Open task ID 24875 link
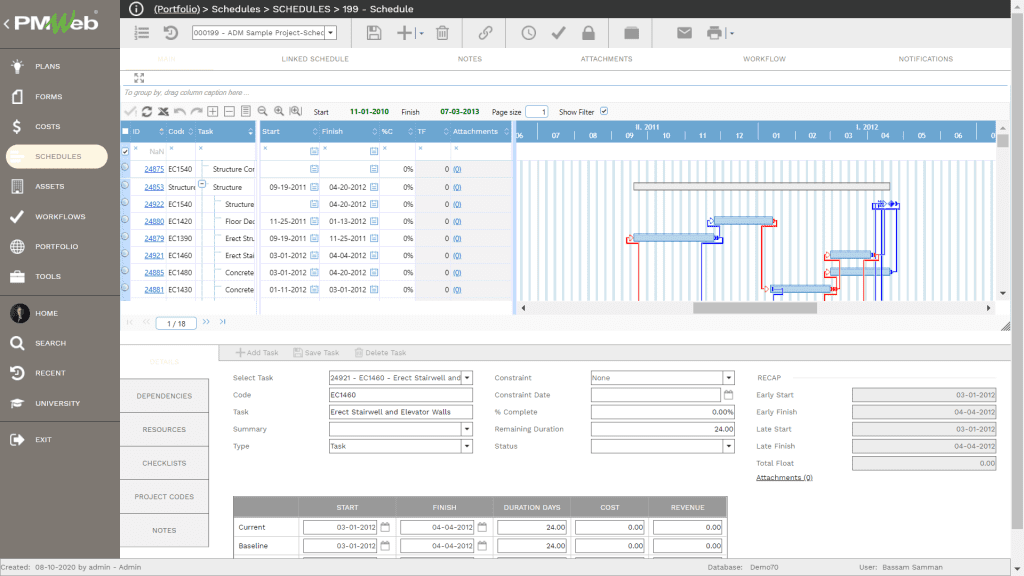 click(x=154, y=169)
